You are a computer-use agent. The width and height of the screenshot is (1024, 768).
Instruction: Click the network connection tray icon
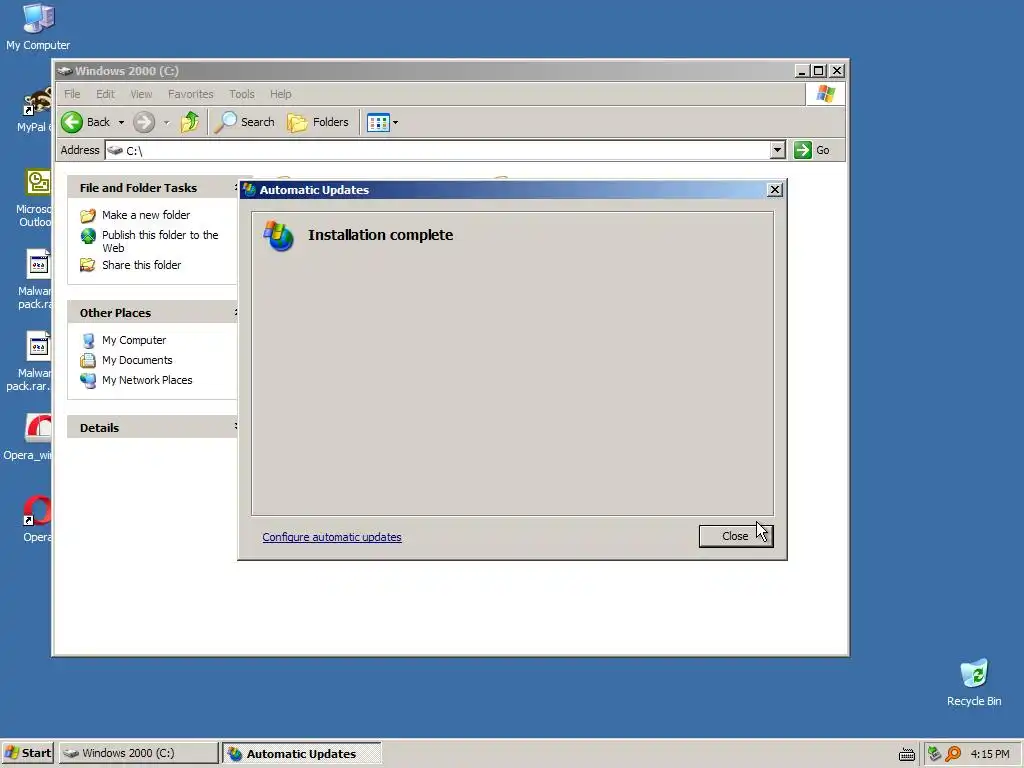click(x=935, y=754)
